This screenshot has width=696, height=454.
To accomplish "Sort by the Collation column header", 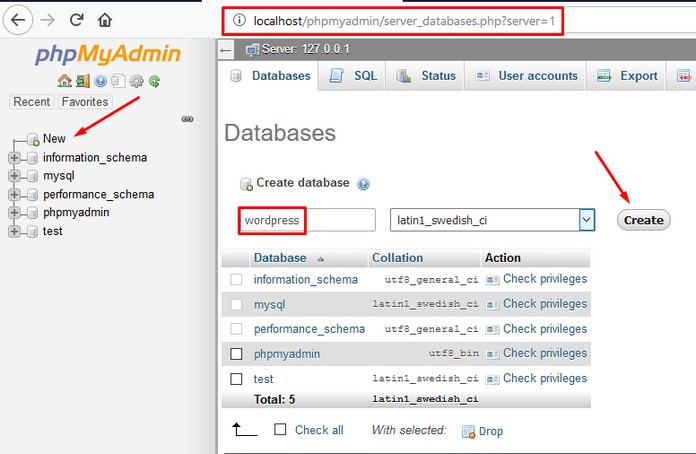I will 397,258.
